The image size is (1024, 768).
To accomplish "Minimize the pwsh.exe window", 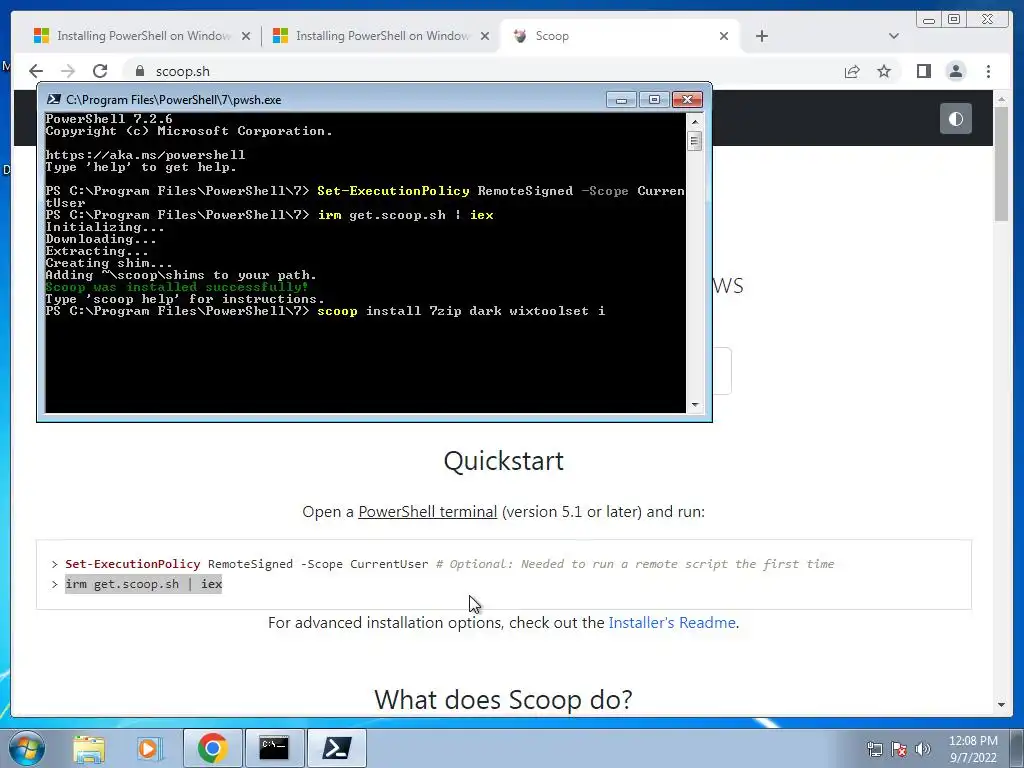I will (621, 99).
